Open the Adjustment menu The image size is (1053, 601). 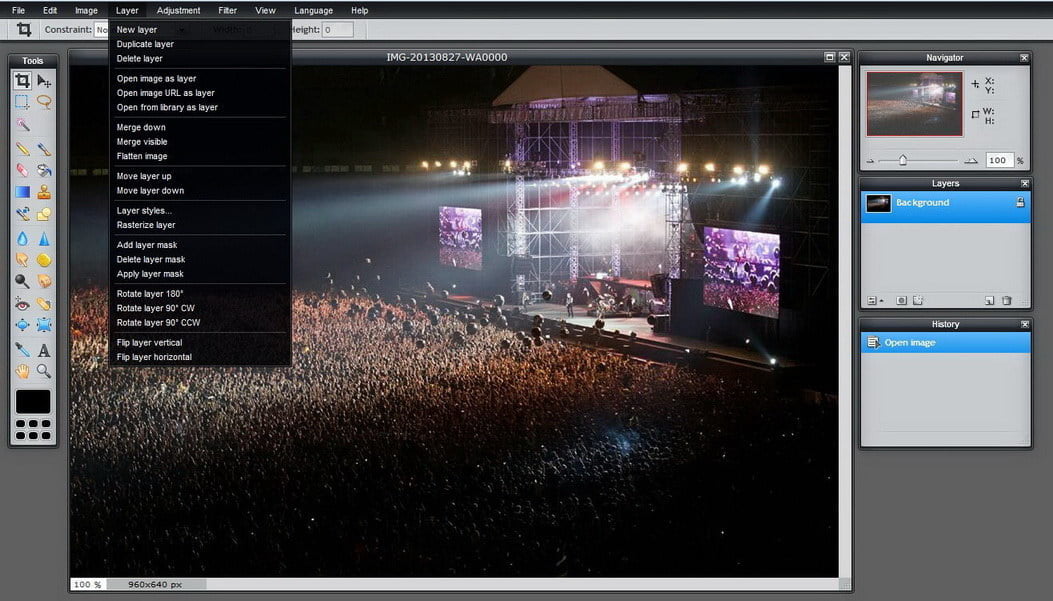coord(179,10)
